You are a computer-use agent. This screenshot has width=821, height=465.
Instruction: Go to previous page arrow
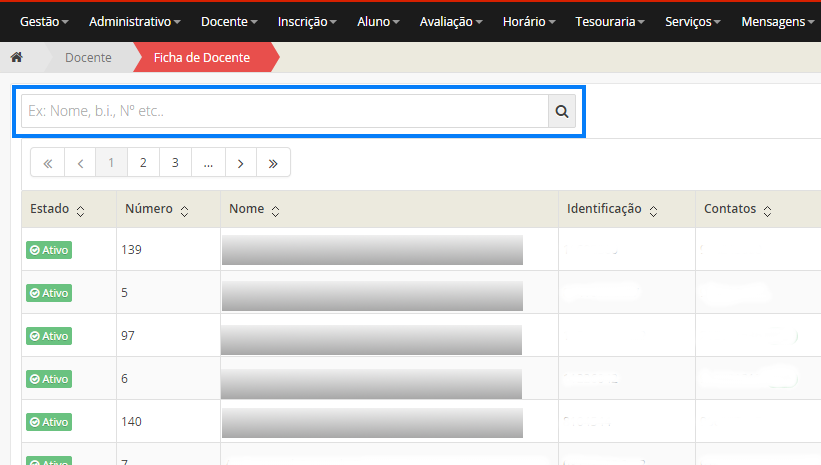pos(80,163)
